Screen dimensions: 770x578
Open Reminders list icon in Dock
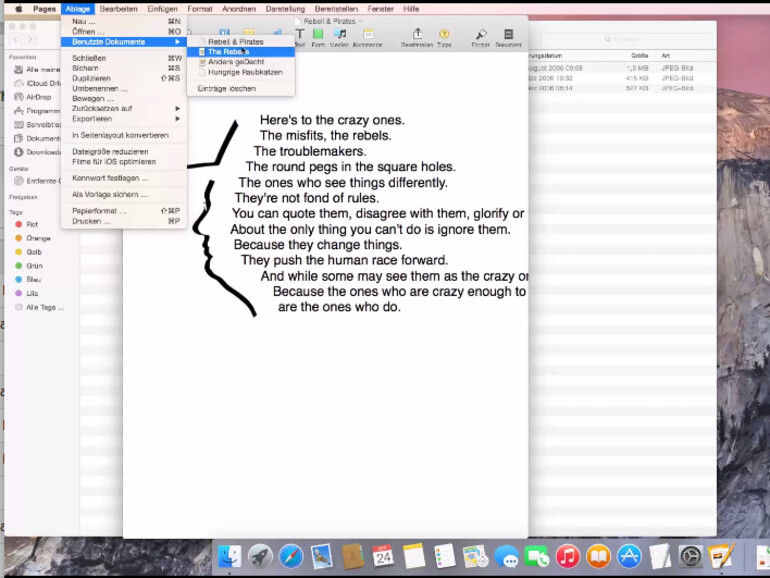click(x=445, y=556)
